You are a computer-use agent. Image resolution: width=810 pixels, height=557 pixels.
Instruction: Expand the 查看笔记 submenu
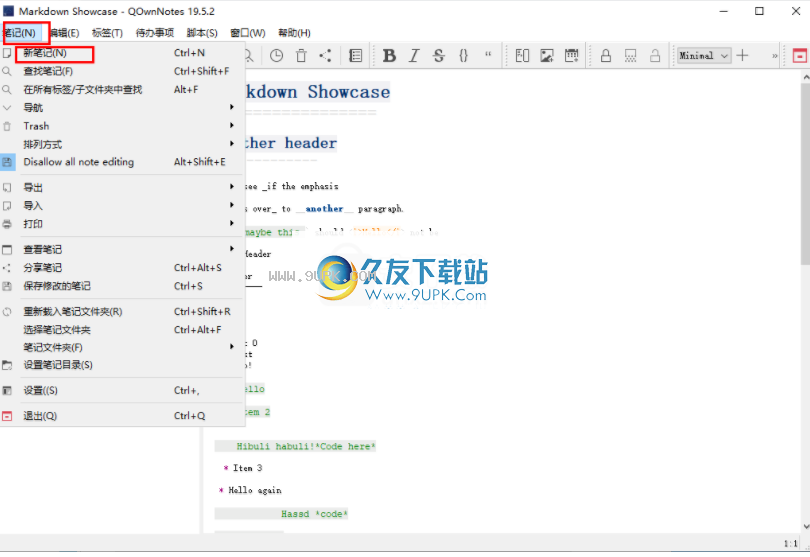point(122,250)
